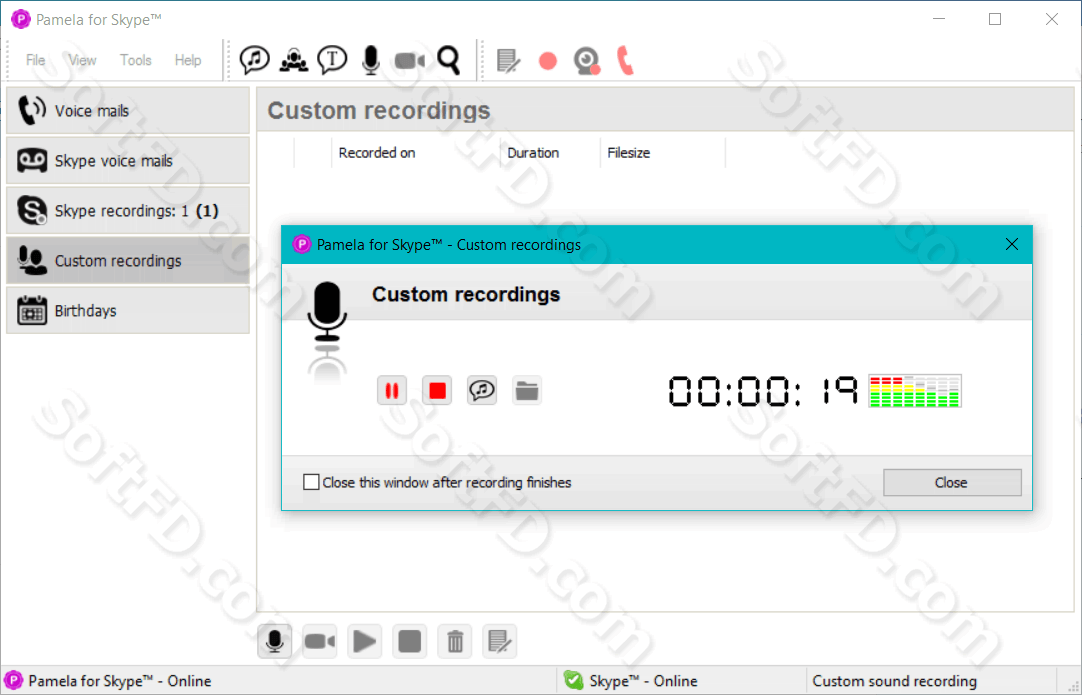The width and height of the screenshot is (1082, 695).
Task: Minimize the Pamela for Skype window
Action: [x=938, y=19]
